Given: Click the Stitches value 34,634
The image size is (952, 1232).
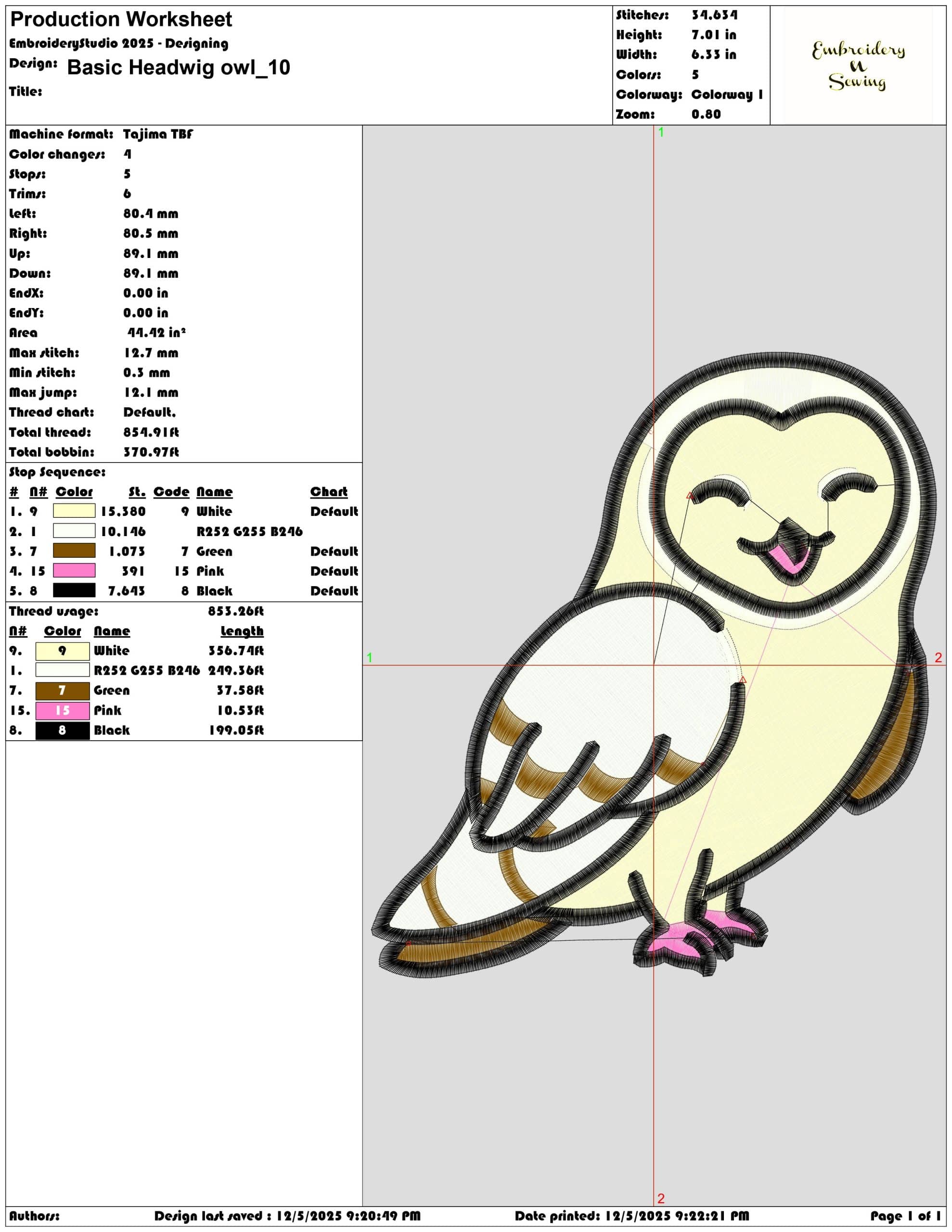Looking at the screenshot, I should click(x=714, y=15).
